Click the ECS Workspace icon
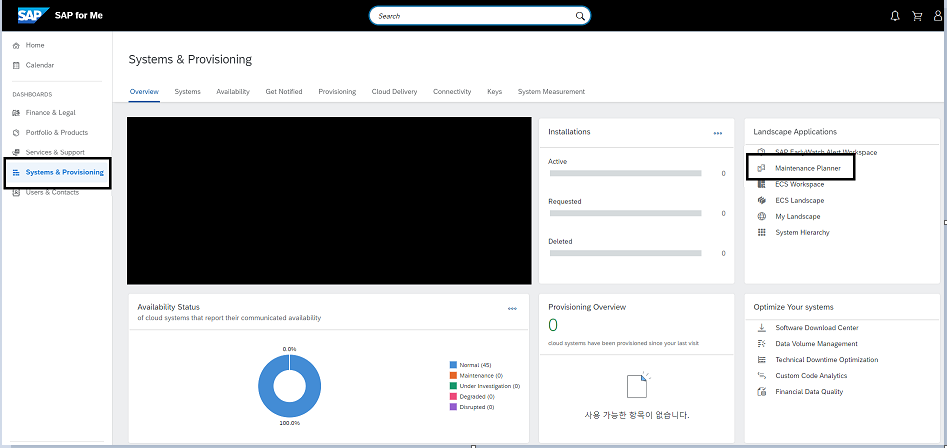 tap(762, 184)
